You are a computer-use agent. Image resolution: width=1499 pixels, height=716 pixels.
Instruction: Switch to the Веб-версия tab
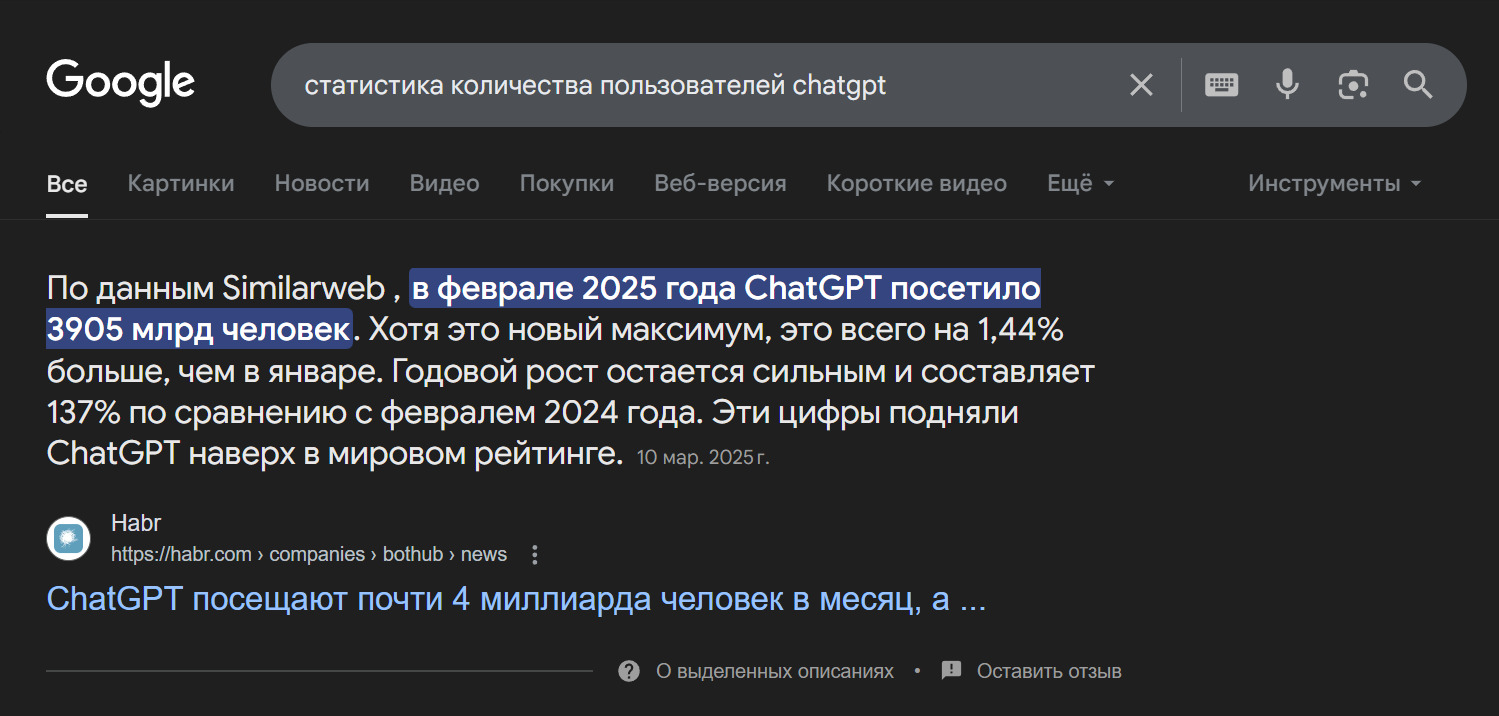tap(720, 184)
